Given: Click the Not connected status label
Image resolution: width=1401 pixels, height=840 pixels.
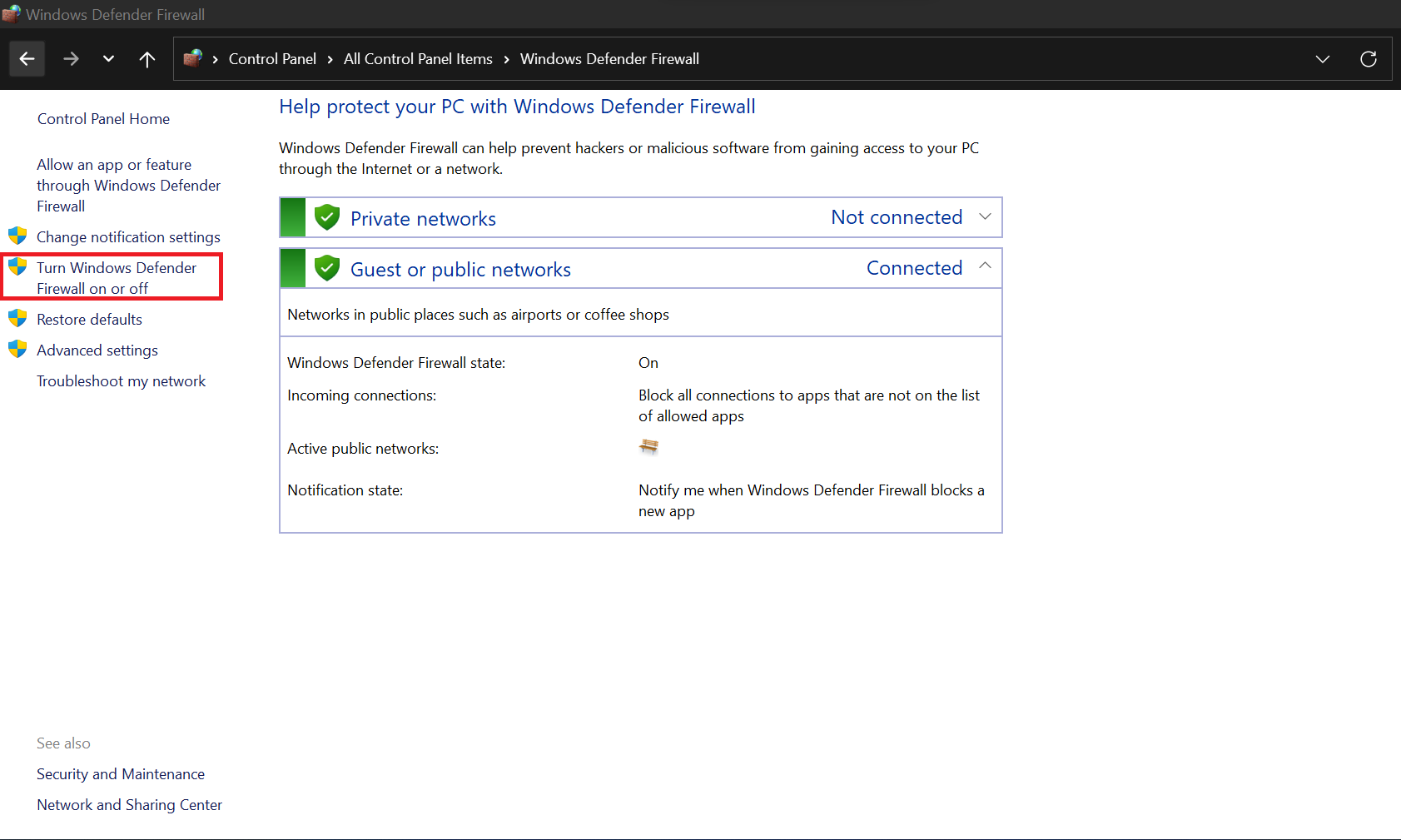Looking at the screenshot, I should 897,217.
